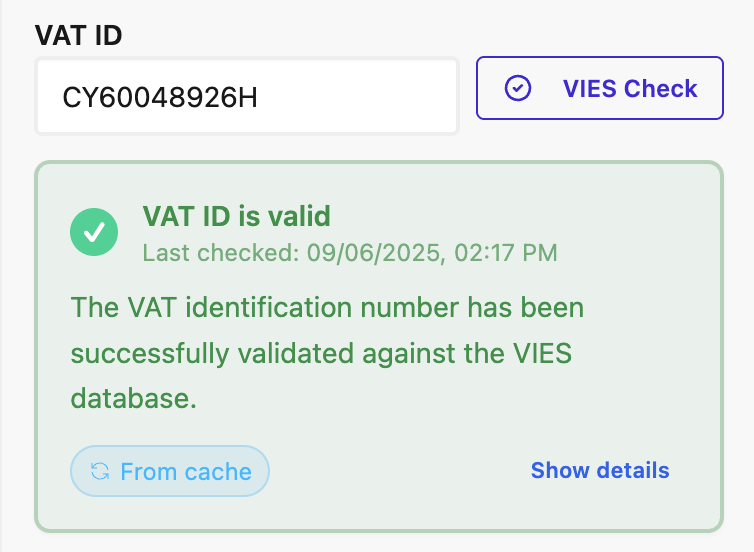This screenshot has width=754, height=552.
Task: Click the 'VAT identification number' phrase
Action: point(268,307)
